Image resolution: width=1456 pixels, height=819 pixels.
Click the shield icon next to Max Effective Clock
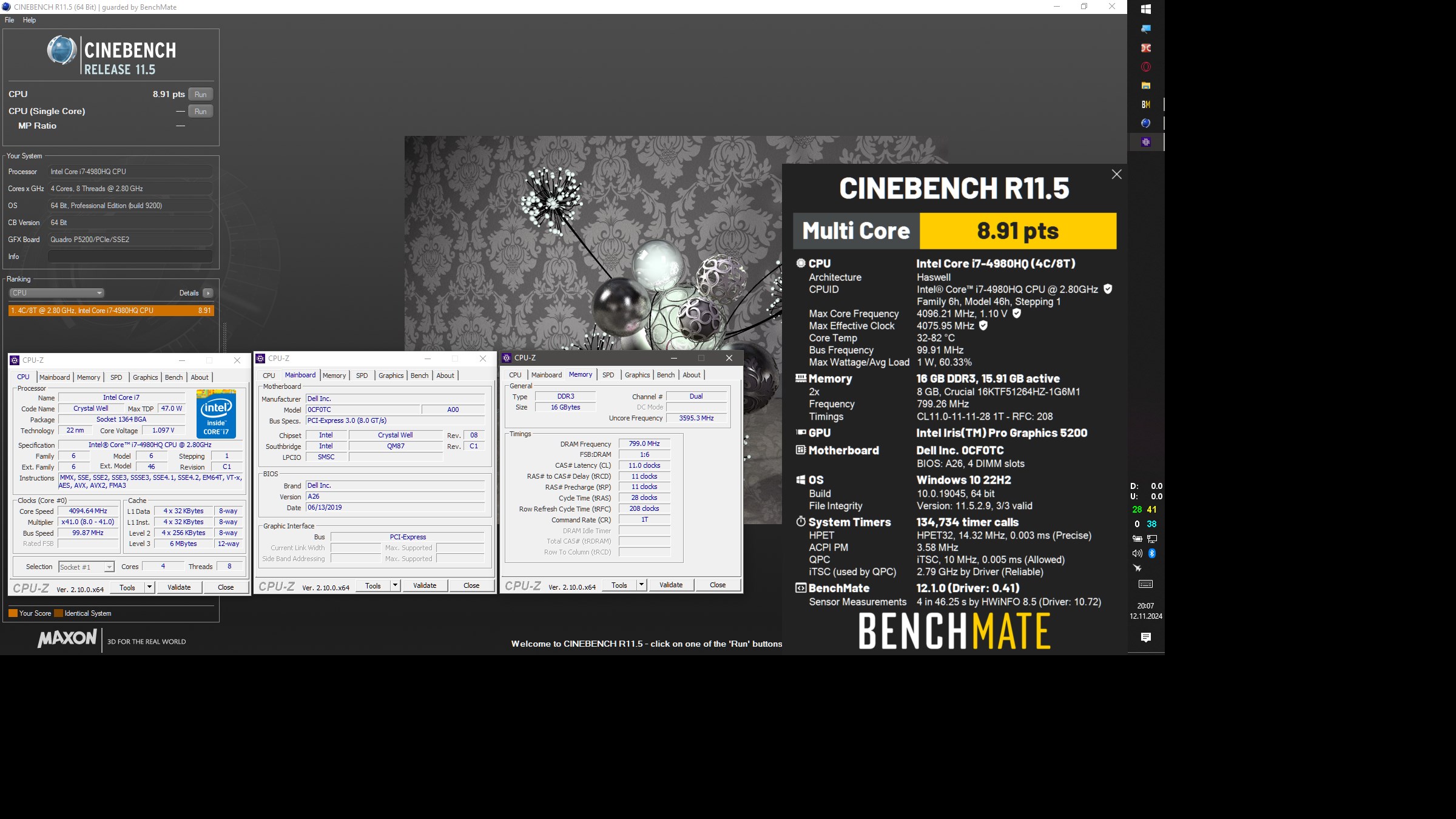(x=983, y=326)
